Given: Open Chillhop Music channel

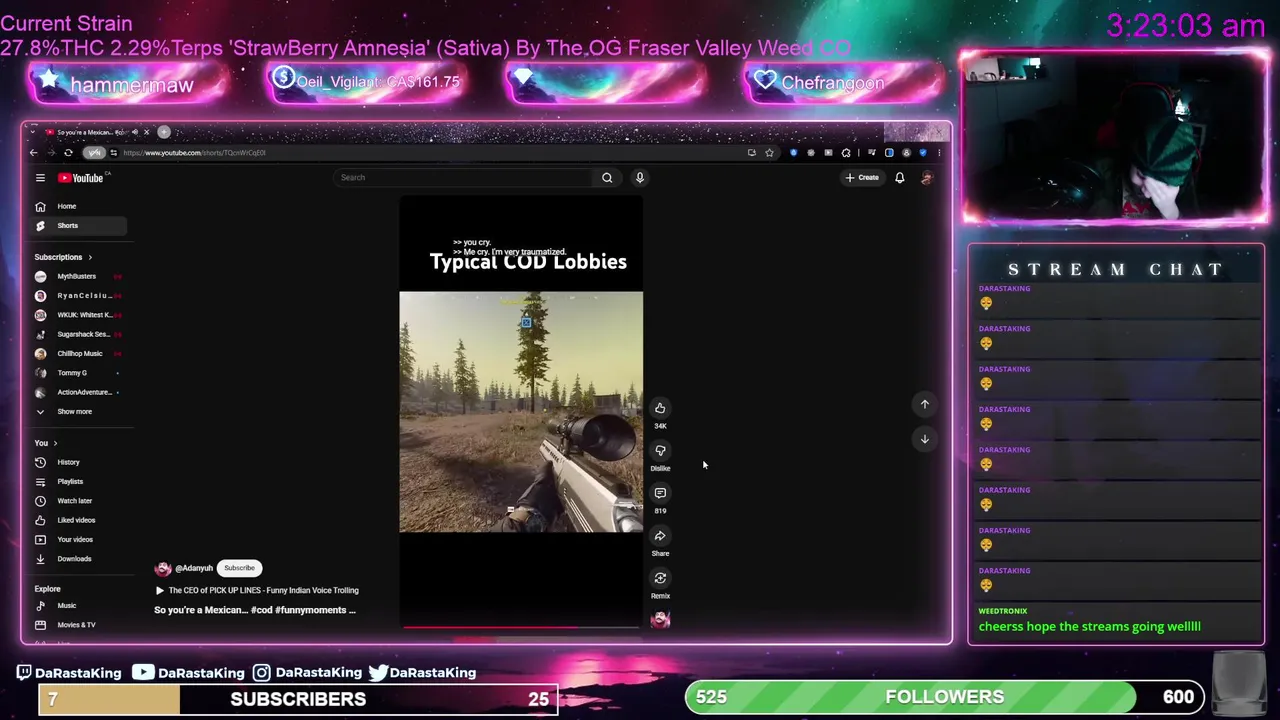Looking at the screenshot, I should (78, 354).
